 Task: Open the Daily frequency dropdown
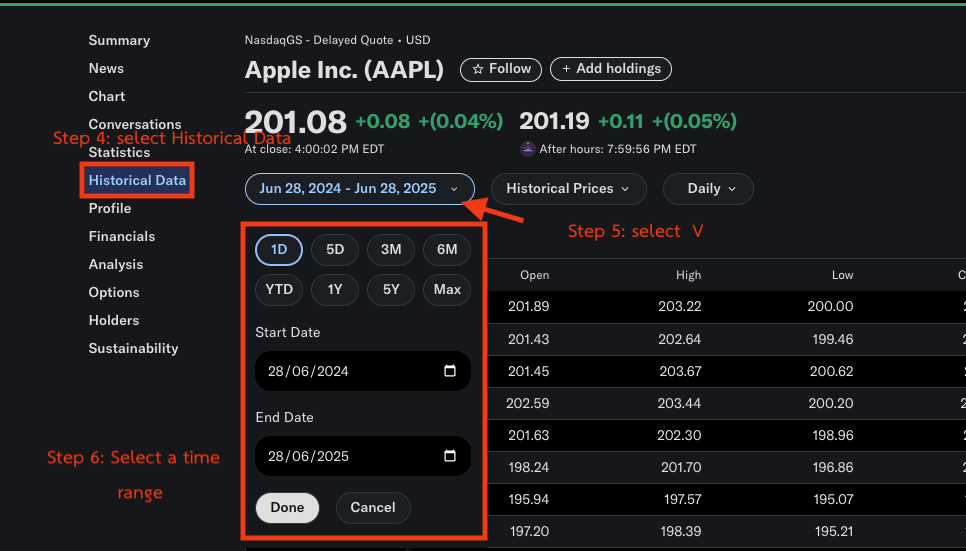(711, 188)
